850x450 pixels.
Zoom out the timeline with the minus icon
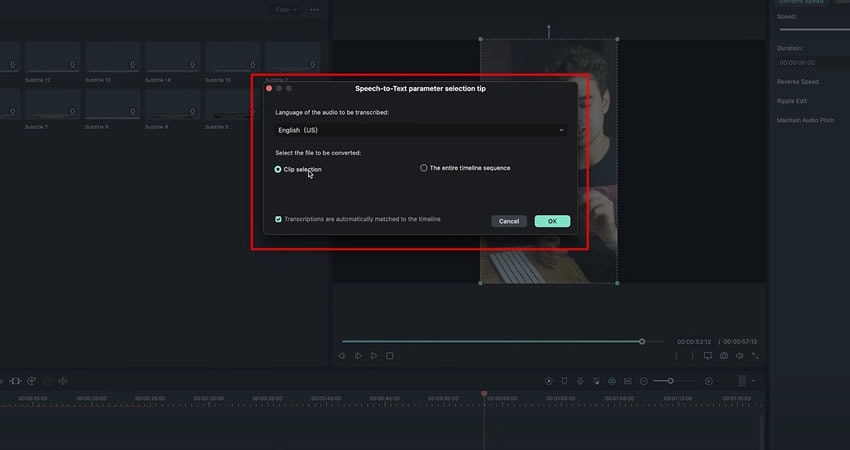click(643, 381)
